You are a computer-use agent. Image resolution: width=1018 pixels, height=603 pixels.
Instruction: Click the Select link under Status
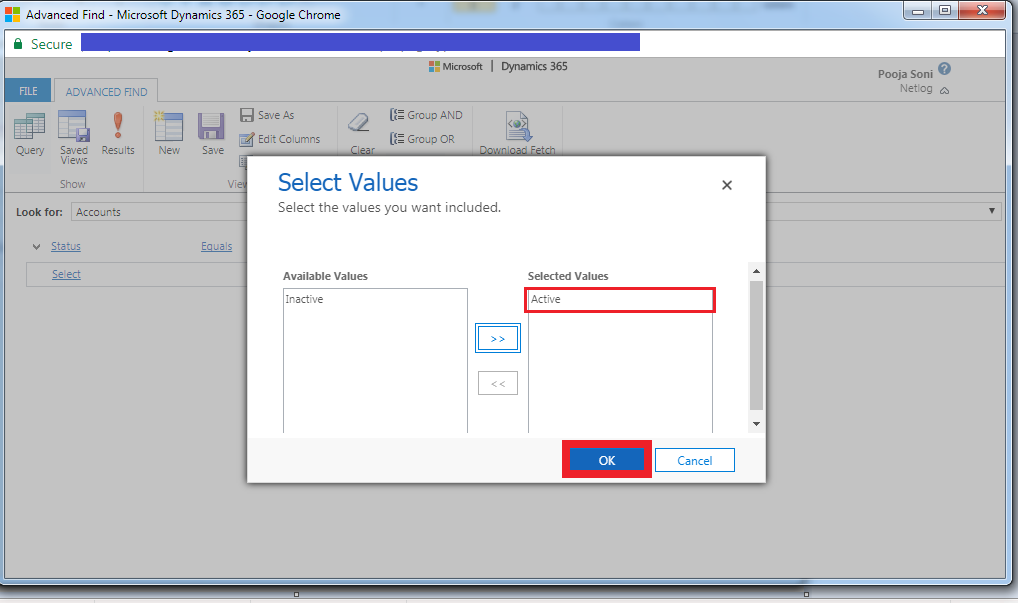66,274
